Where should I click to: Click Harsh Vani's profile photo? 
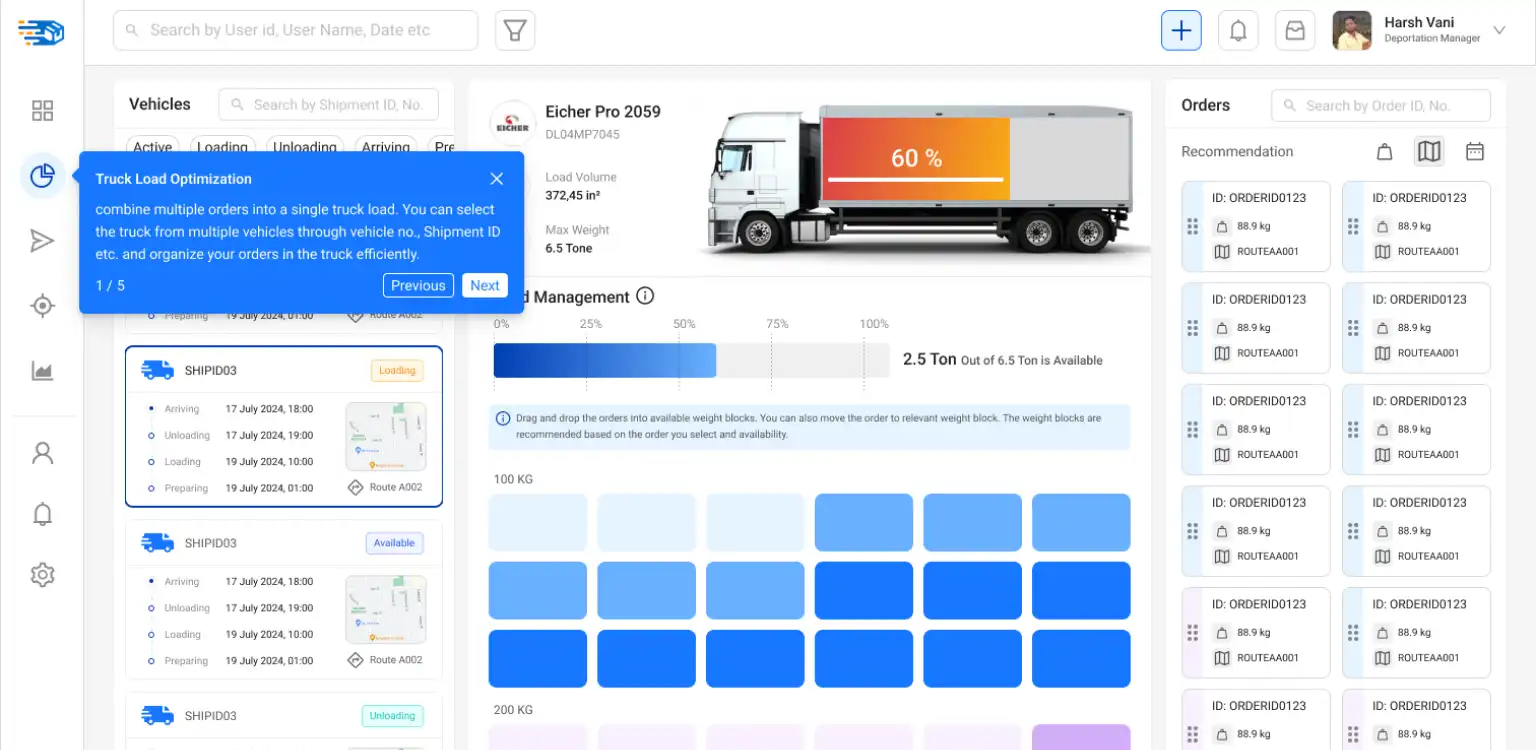pyautogui.click(x=1352, y=30)
